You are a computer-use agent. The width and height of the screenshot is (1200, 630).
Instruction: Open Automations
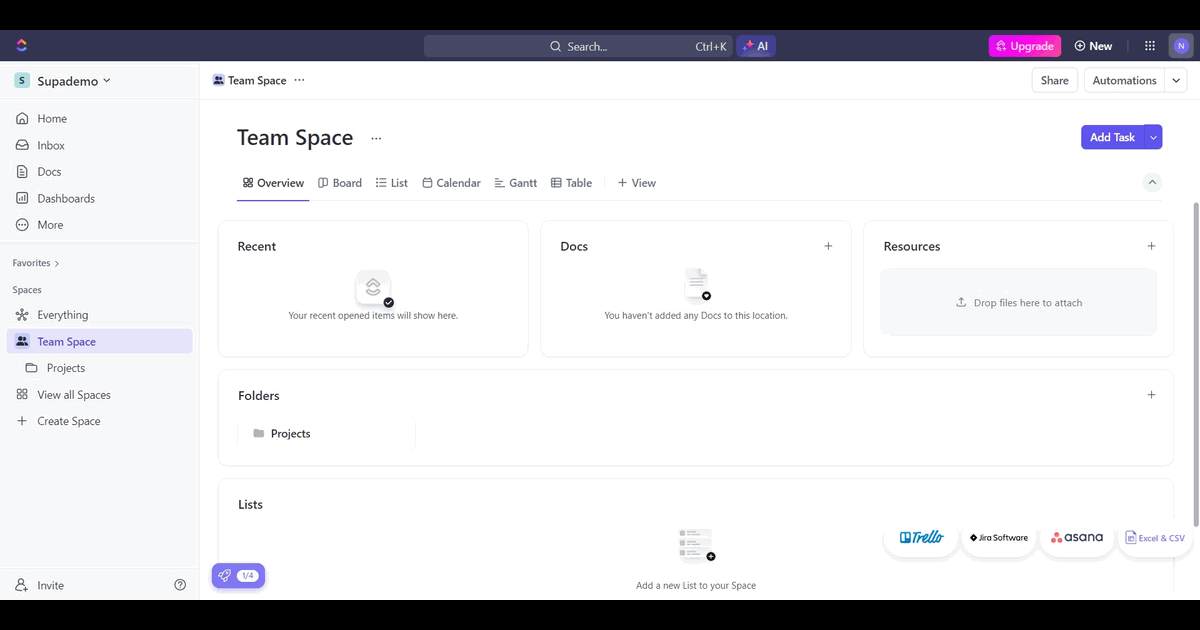(x=1124, y=81)
